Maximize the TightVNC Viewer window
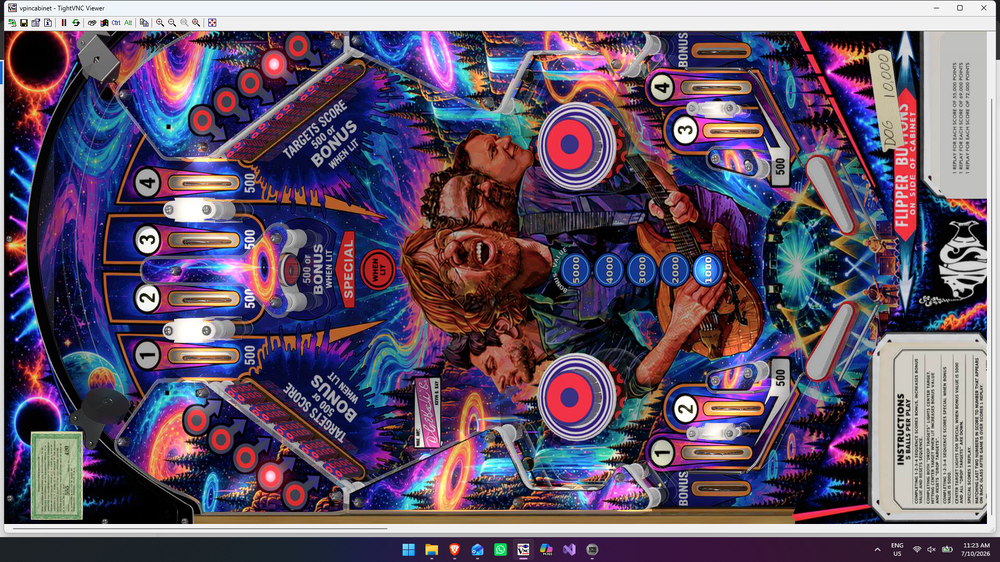Image resolution: width=1000 pixels, height=562 pixels. click(960, 8)
